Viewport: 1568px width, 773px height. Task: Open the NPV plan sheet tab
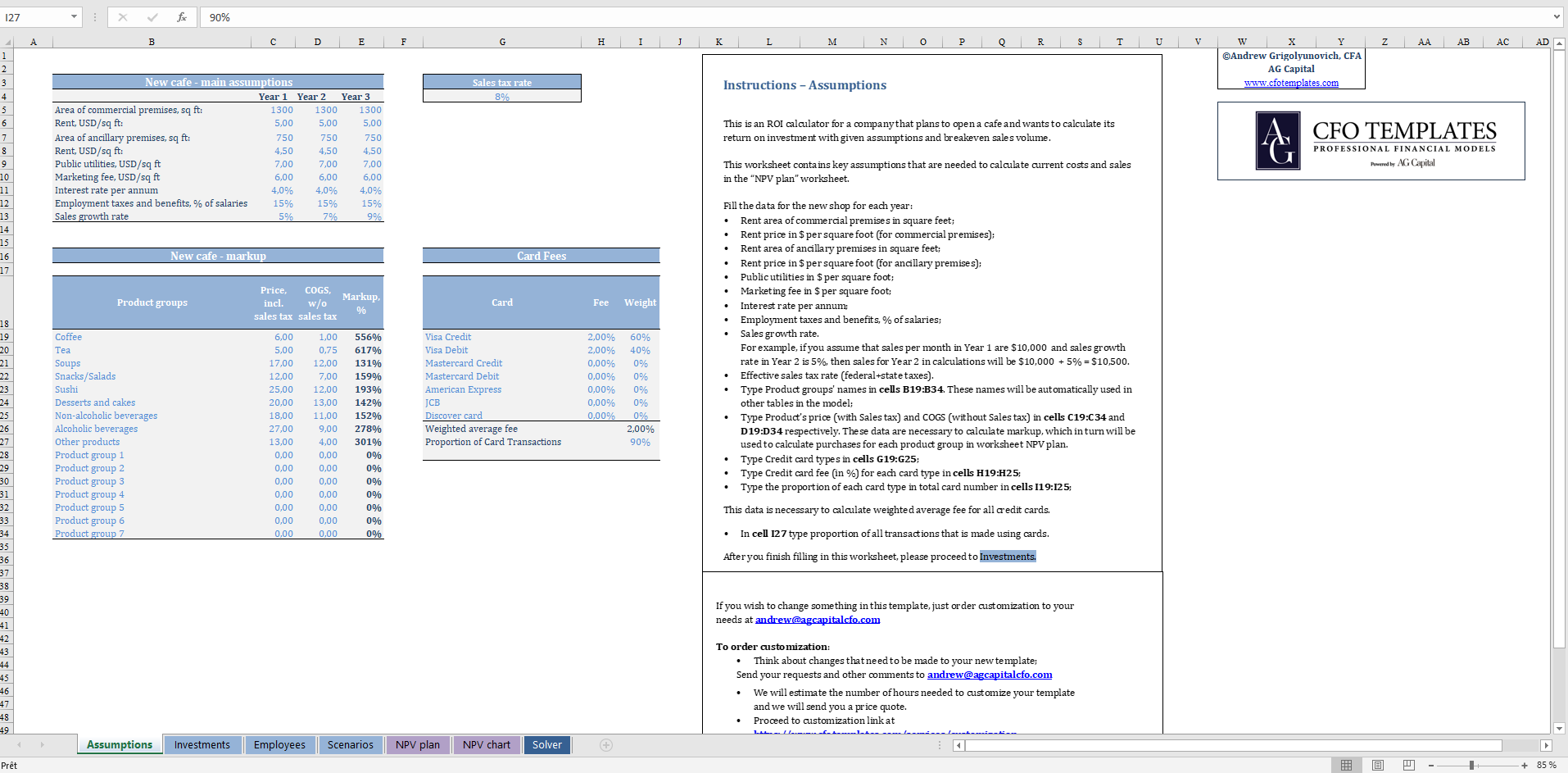418,745
